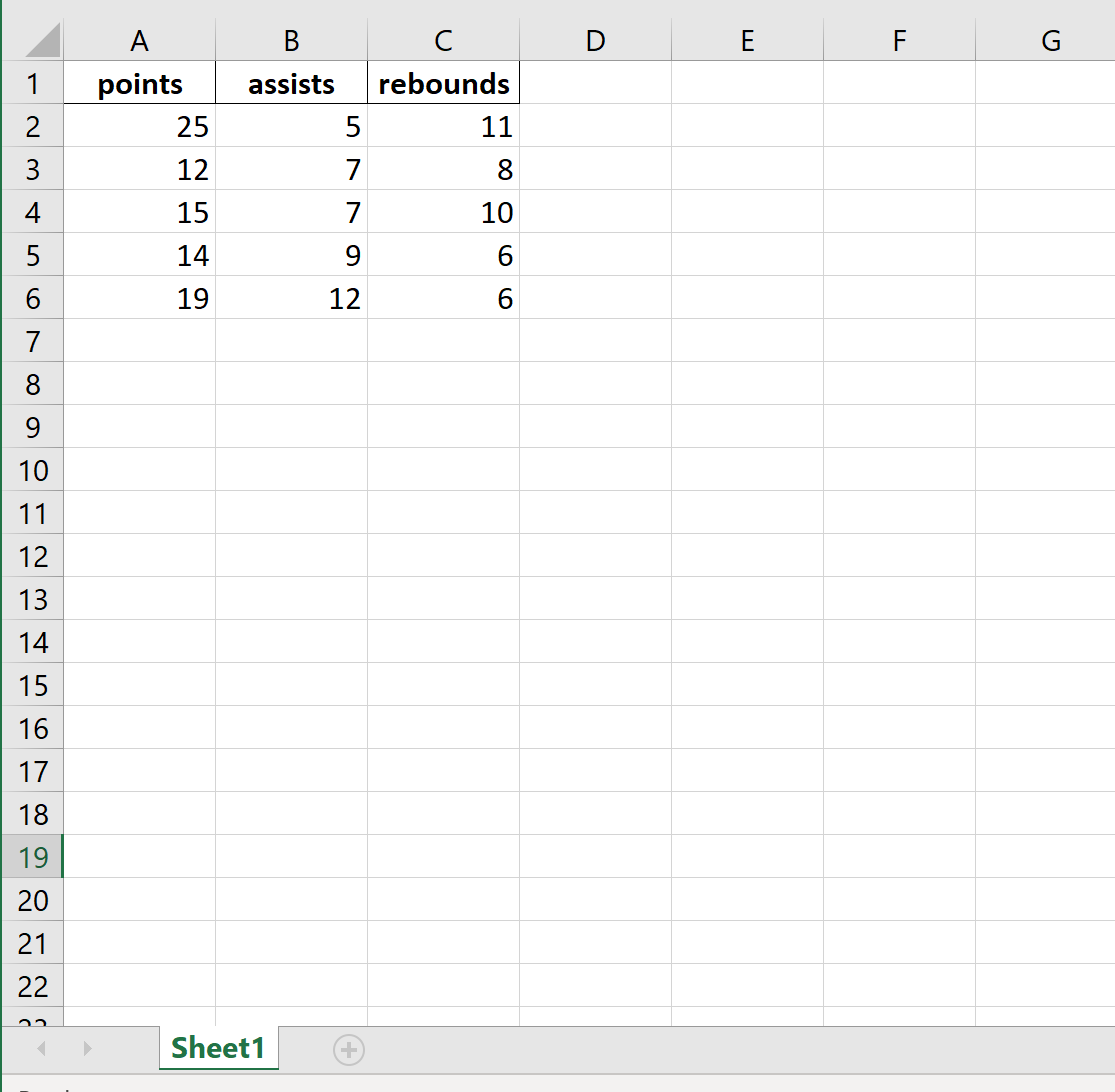Select column E header
The width and height of the screenshot is (1115, 1092).
click(x=747, y=41)
